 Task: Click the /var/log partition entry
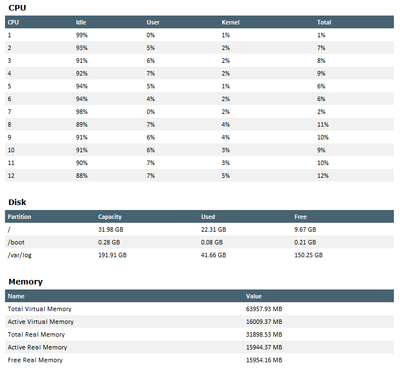click(20, 255)
